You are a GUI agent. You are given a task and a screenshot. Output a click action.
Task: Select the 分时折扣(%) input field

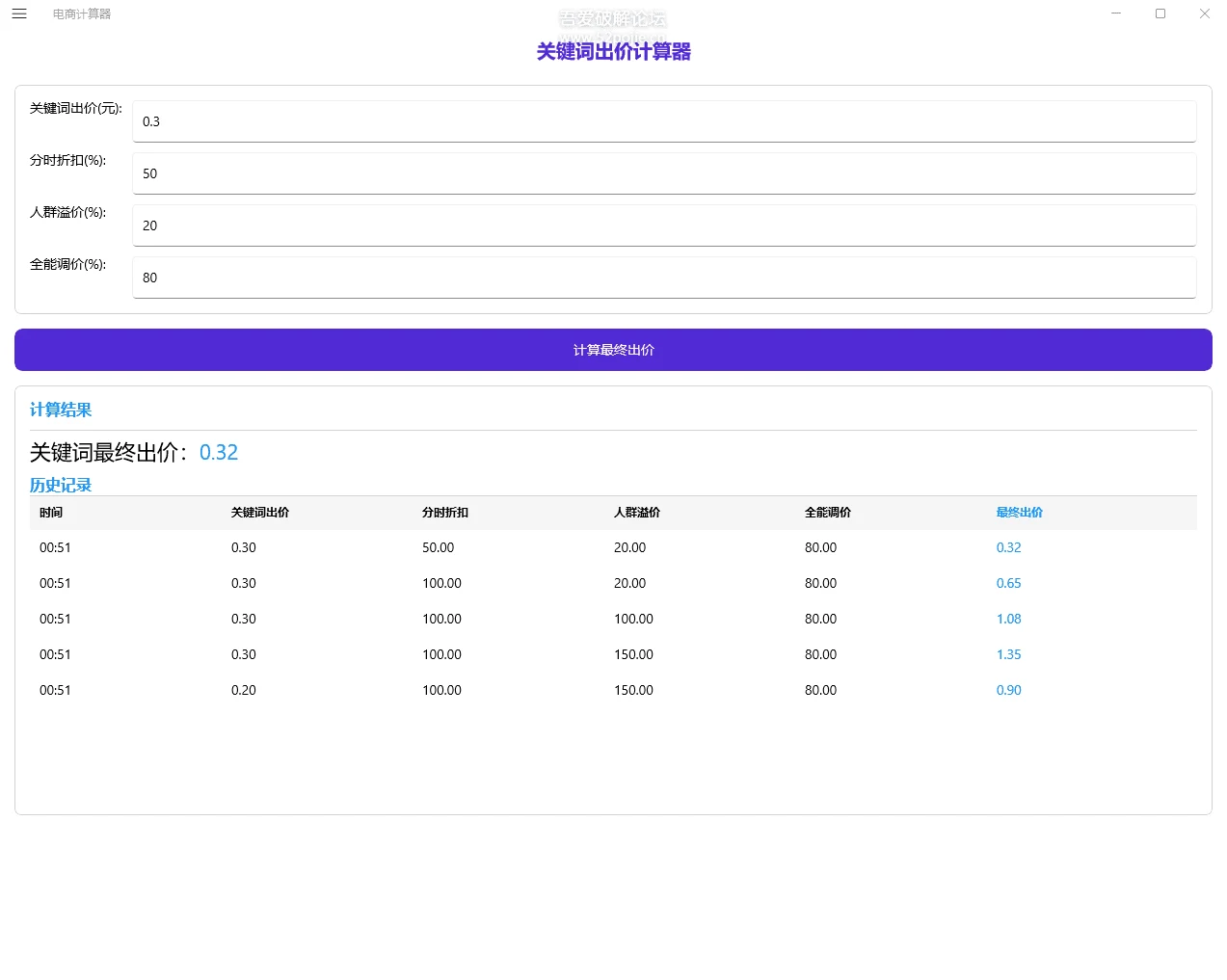(663, 173)
